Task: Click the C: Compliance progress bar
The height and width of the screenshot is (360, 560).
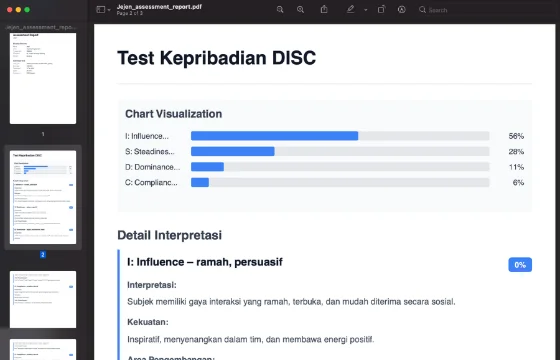Action: coord(340,182)
